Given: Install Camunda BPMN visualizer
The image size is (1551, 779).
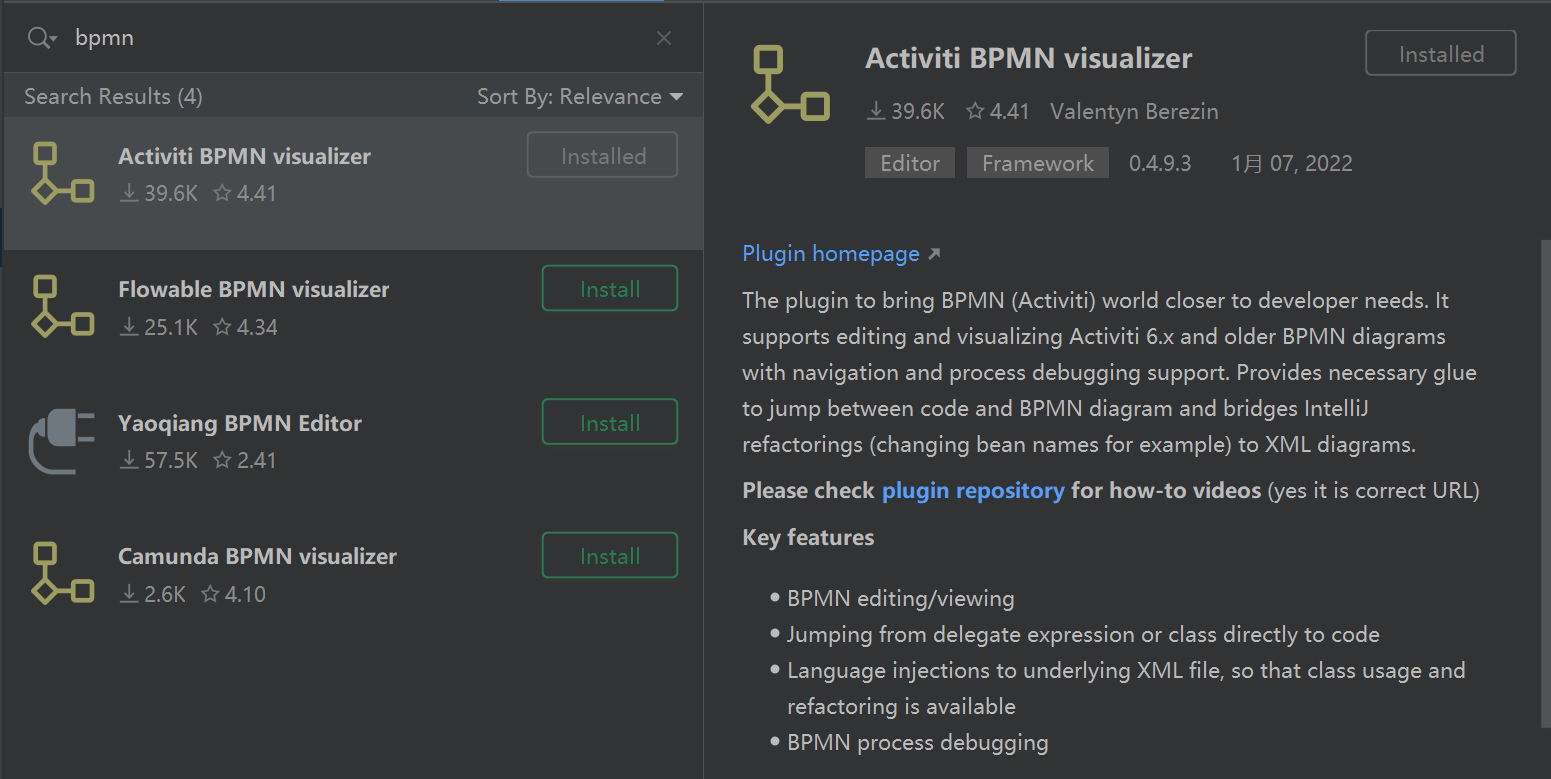Looking at the screenshot, I should pos(610,556).
